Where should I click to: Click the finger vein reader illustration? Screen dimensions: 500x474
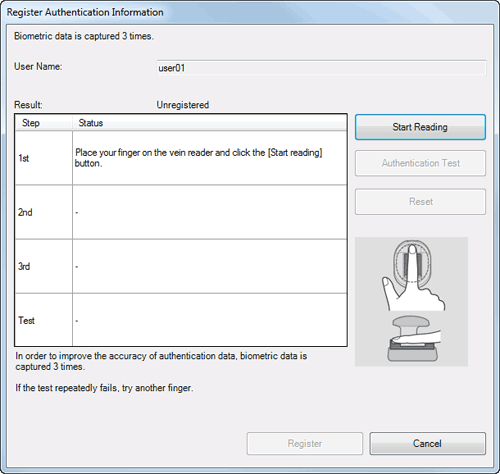tap(411, 302)
